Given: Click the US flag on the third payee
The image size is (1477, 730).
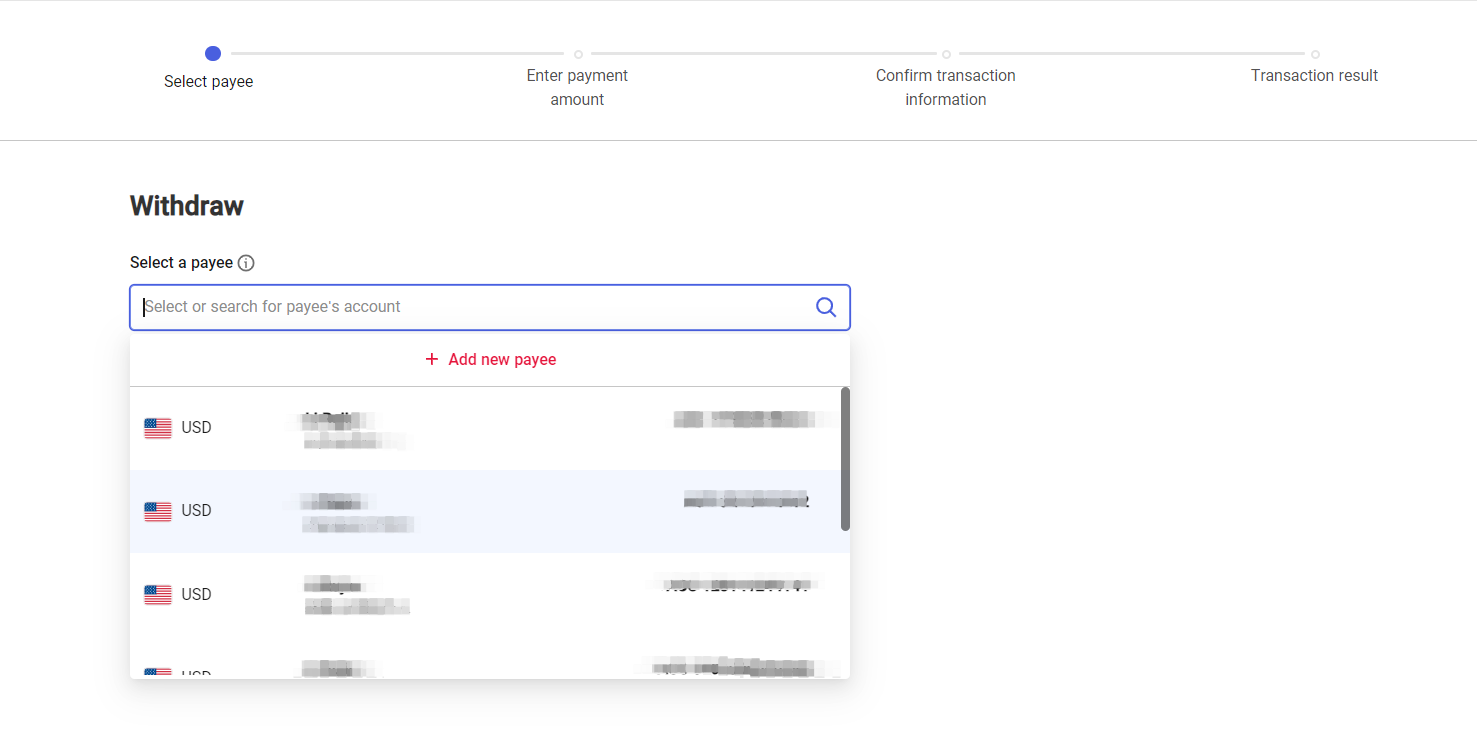Looking at the screenshot, I should click(x=158, y=595).
